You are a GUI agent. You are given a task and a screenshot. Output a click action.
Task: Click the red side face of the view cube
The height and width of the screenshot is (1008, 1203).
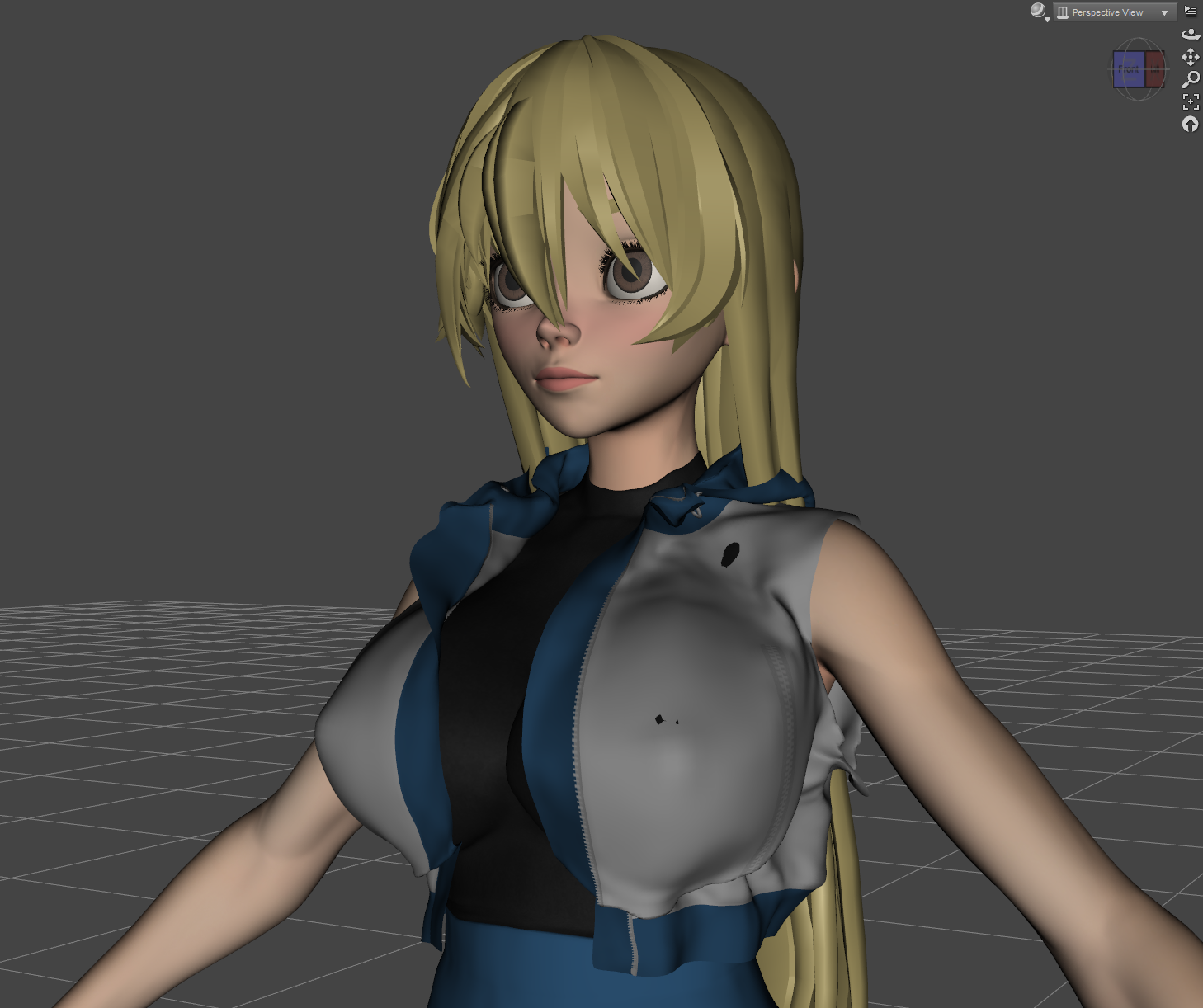(1155, 69)
